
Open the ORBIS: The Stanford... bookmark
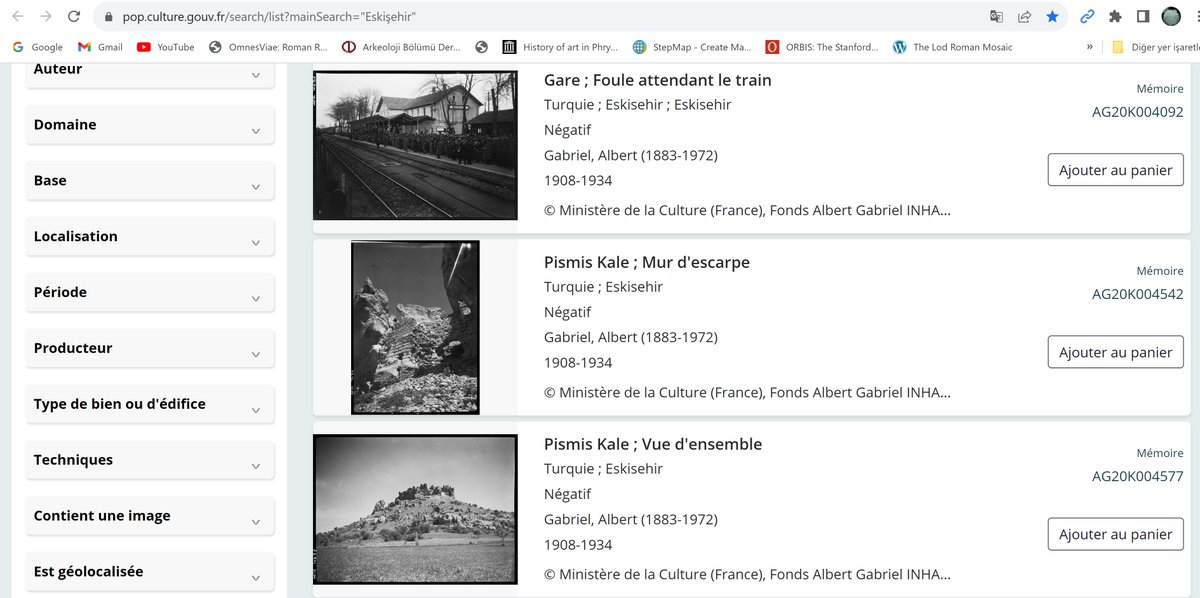[x=822, y=47]
